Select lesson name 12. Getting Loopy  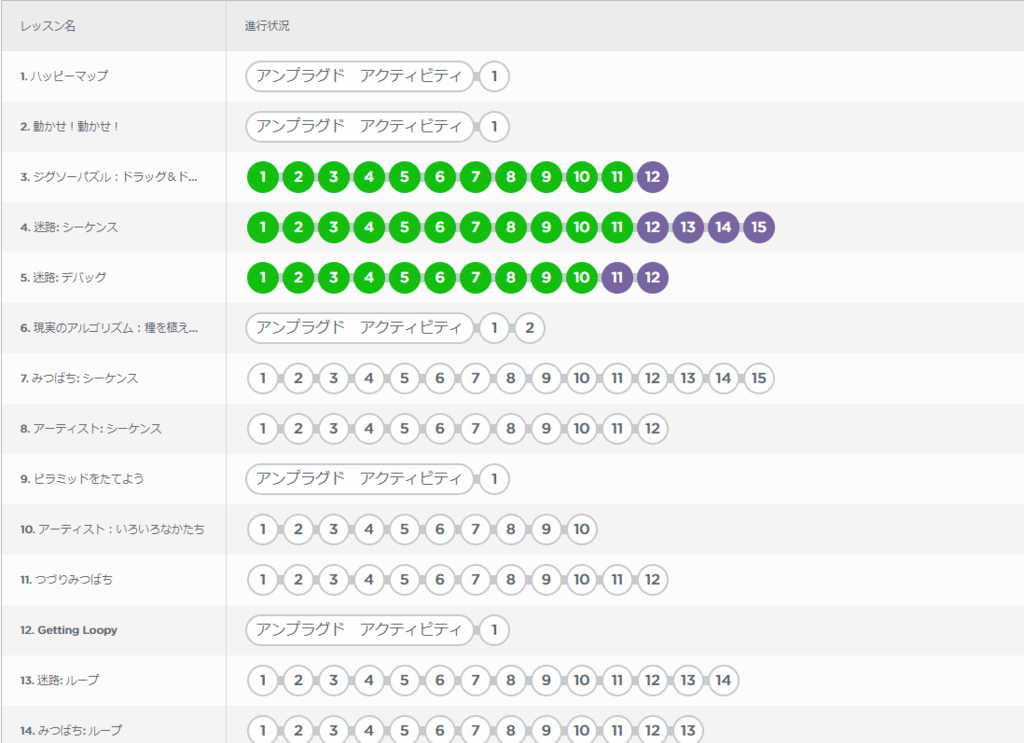click(69, 630)
